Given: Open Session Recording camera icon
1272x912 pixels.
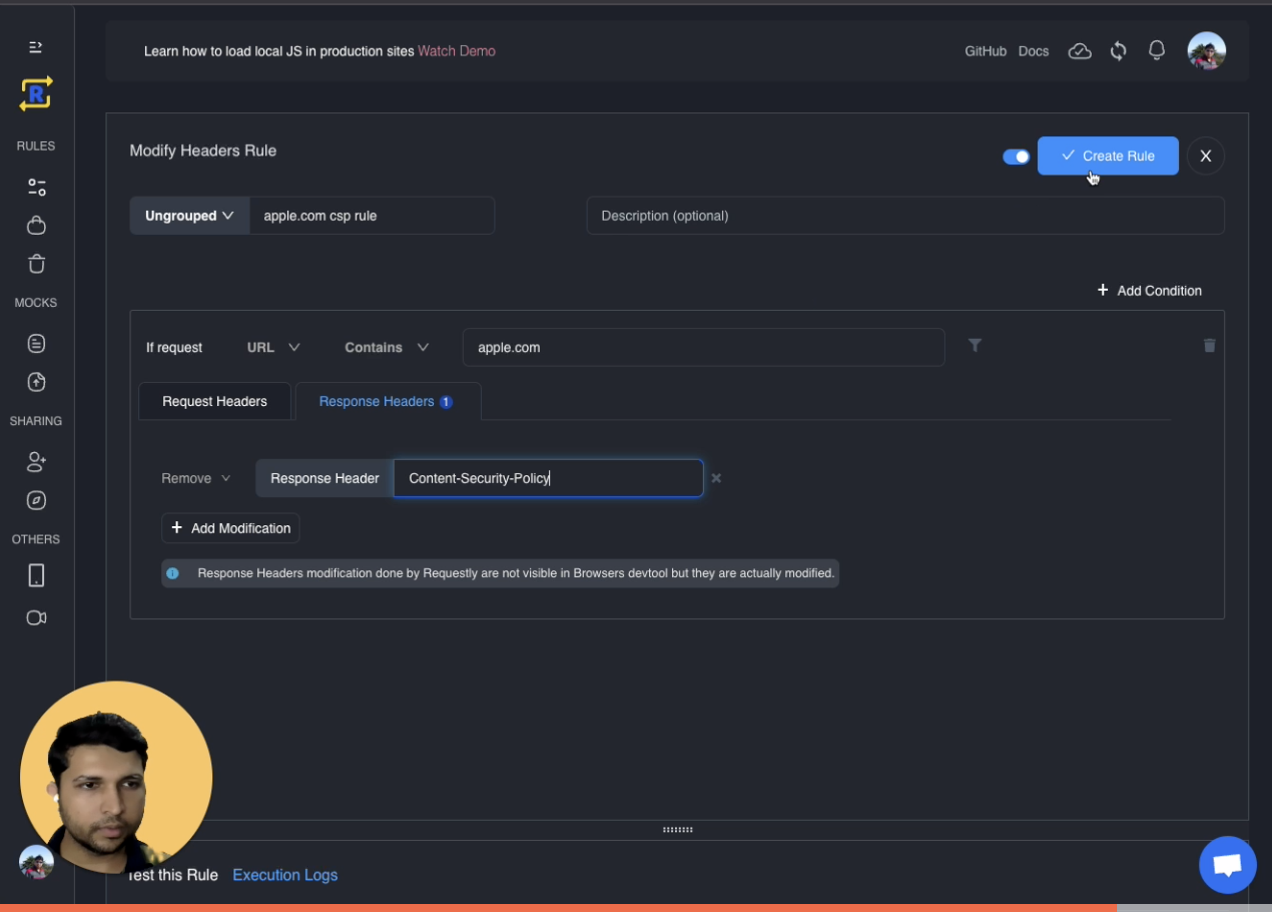Looking at the screenshot, I should click(x=36, y=618).
